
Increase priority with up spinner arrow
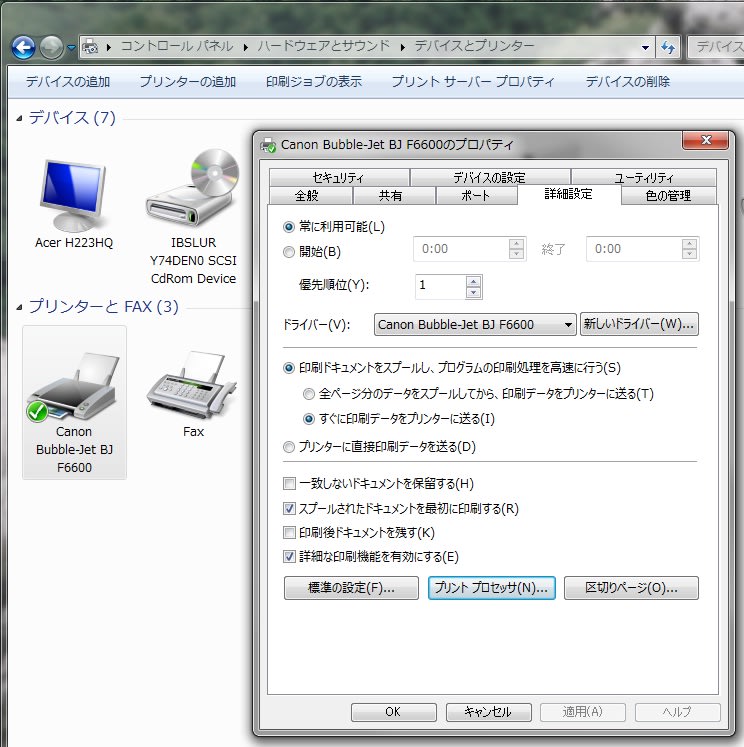point(473,281)
